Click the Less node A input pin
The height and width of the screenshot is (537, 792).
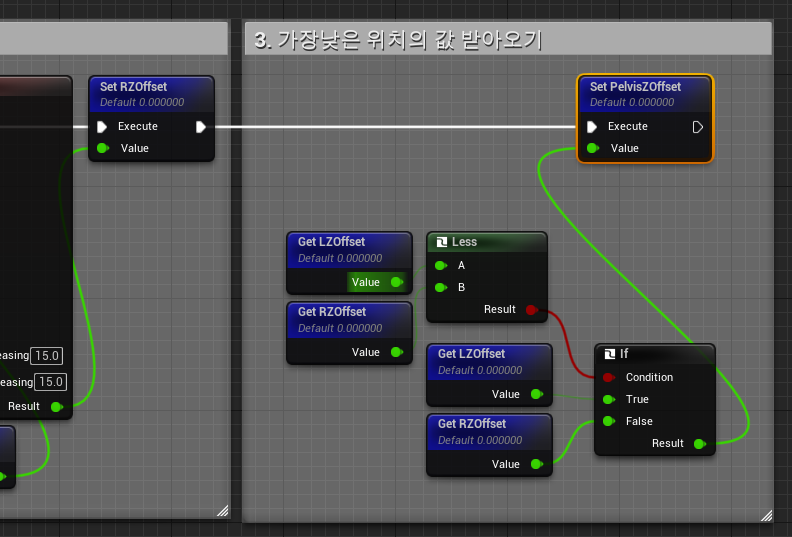click(441, 265)
